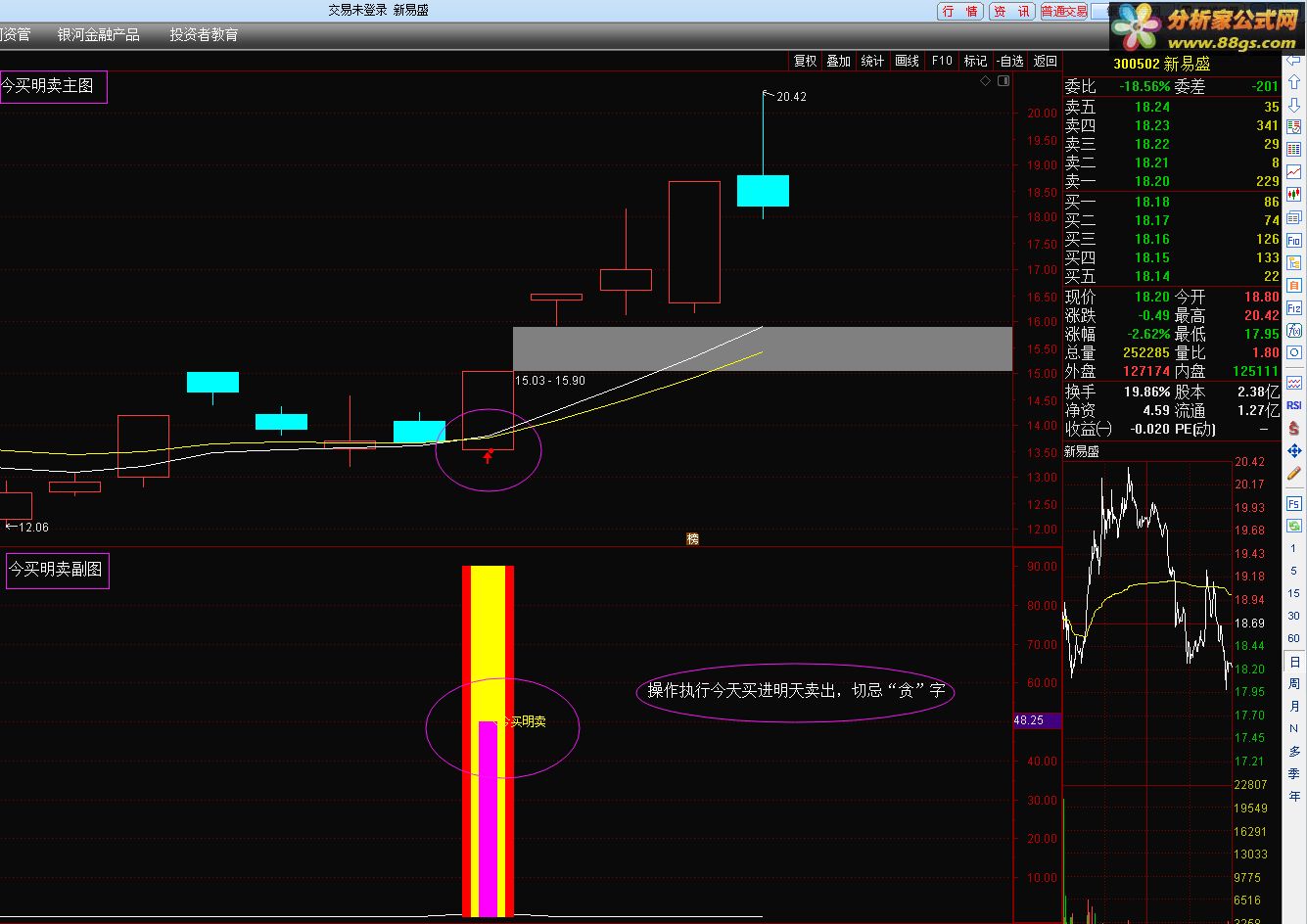Click the left back arrow icon in sidebar

click(1294, 61)
